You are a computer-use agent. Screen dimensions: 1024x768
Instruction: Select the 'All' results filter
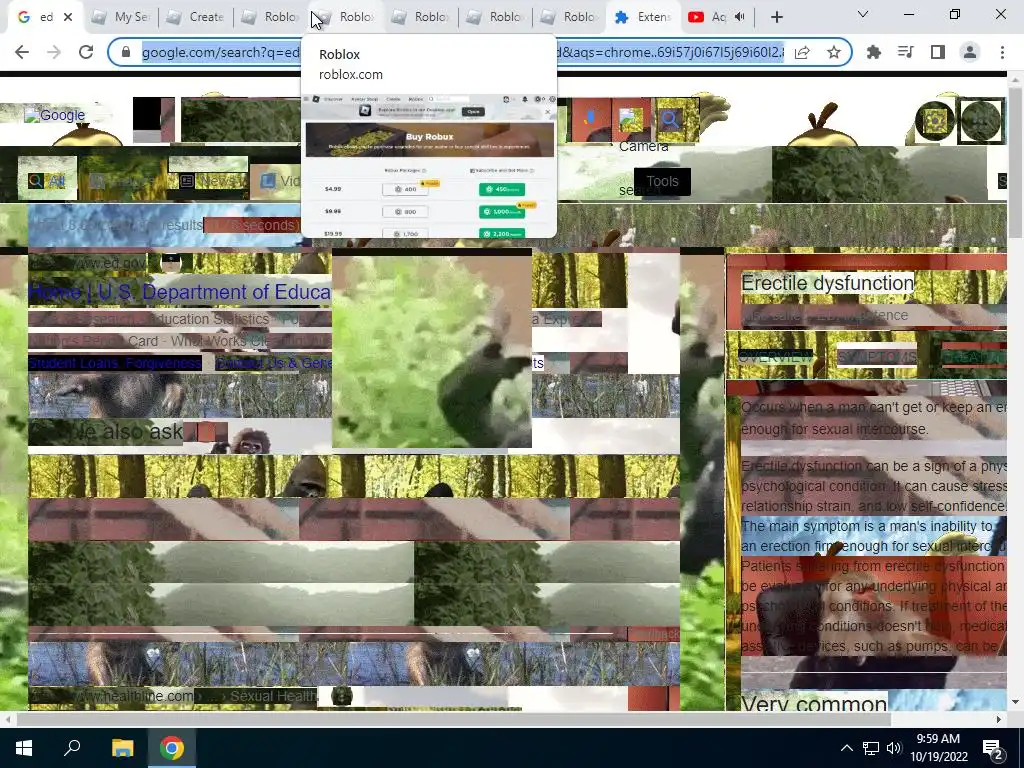47,181
